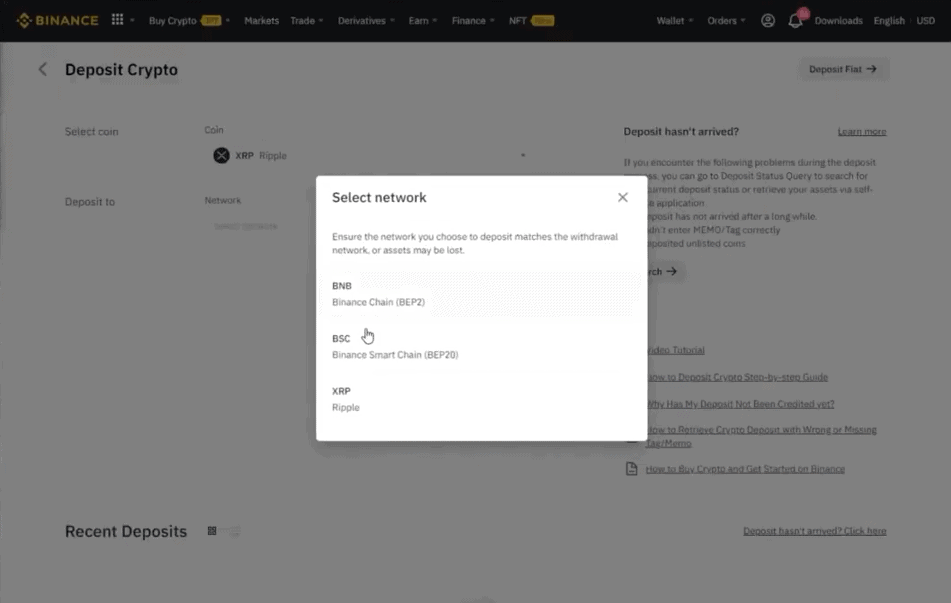Screen dimensions: 951x603
Task: Open the user profile icon
Action: [x=768, y=21]
